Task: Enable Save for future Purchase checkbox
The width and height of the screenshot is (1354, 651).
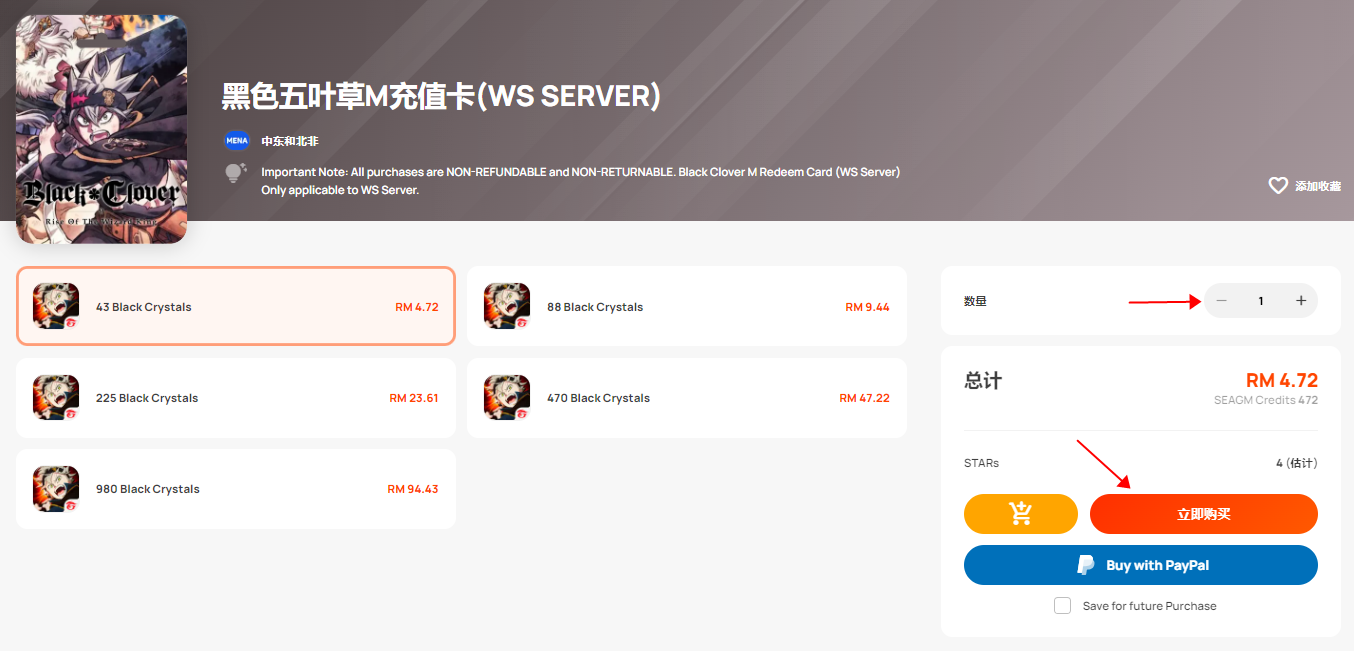Action: (x=1062, y=606)
